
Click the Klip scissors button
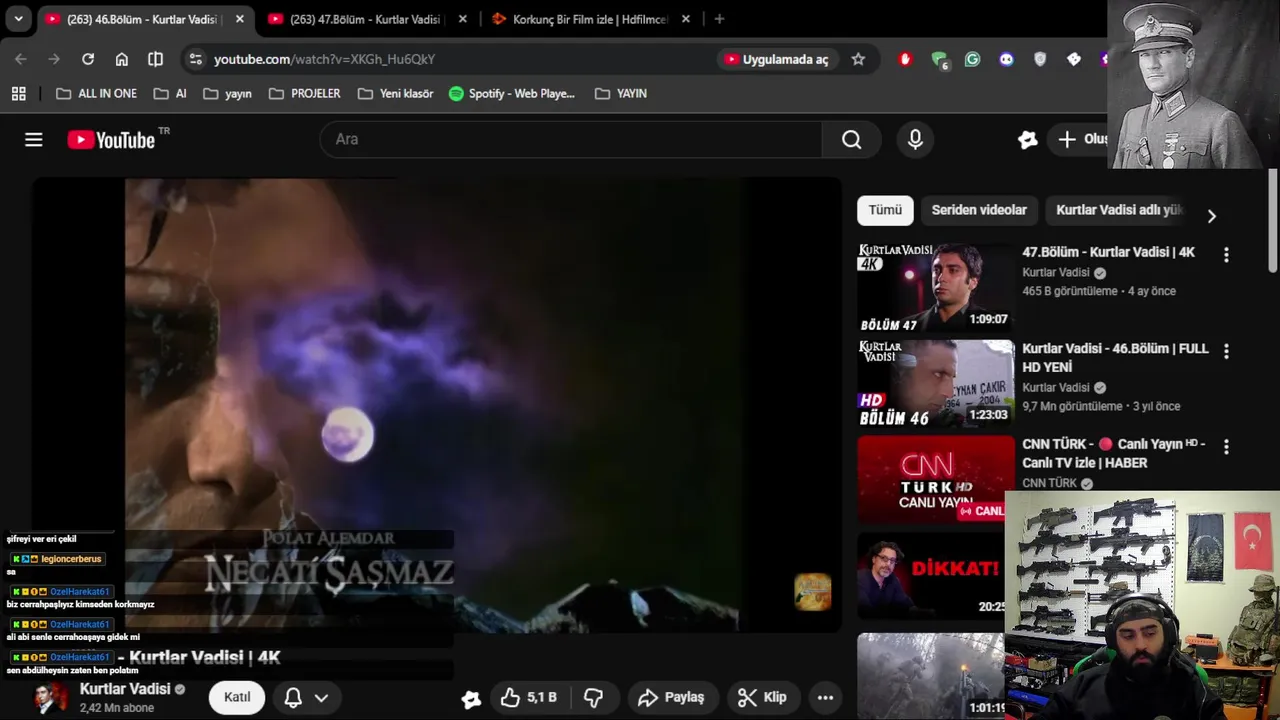[x=763, y=697]
